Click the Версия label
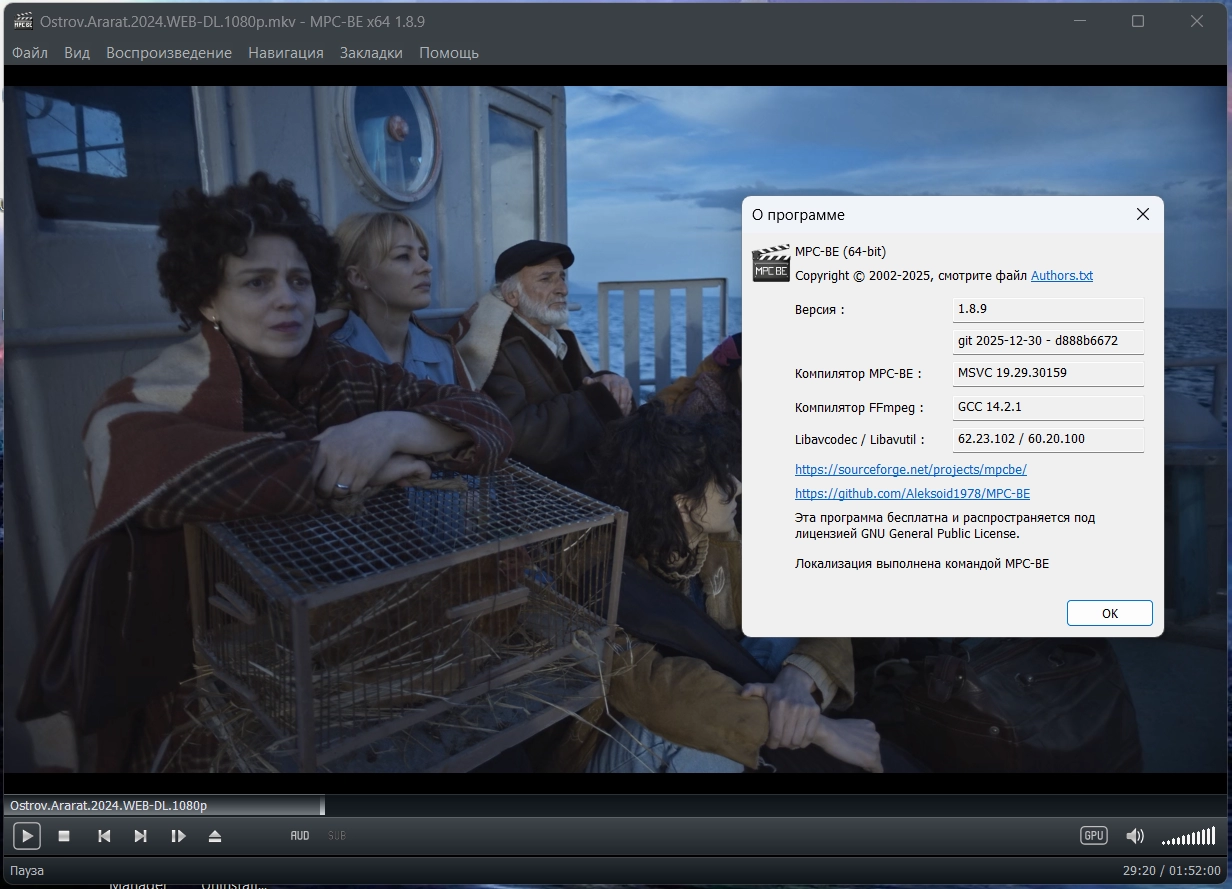Viewport: 1232px width, 889px height. (820, 310)
